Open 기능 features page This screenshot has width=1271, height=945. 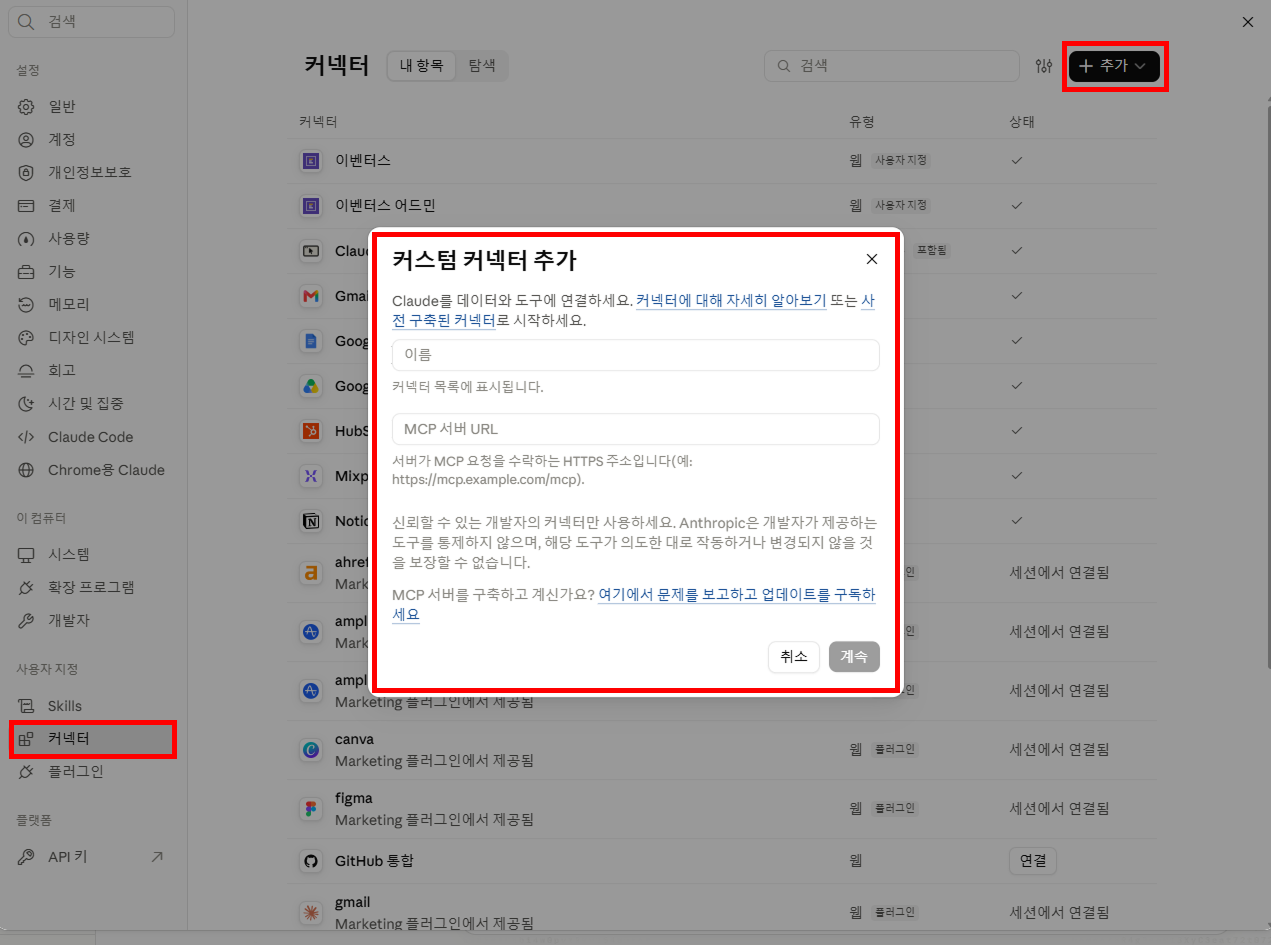coord(92,271)
